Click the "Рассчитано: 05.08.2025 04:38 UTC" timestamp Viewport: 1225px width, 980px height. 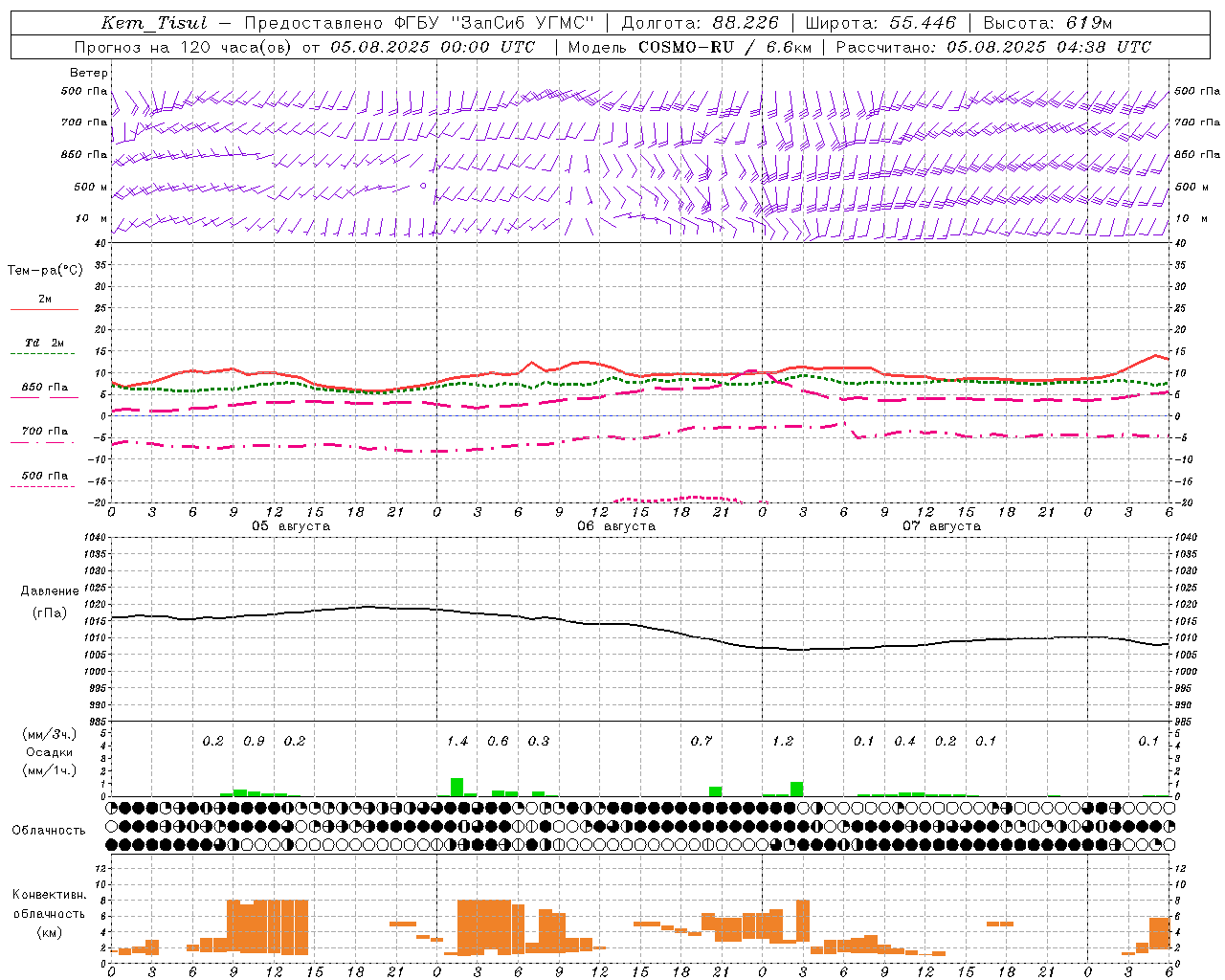[x=993, y=47]
